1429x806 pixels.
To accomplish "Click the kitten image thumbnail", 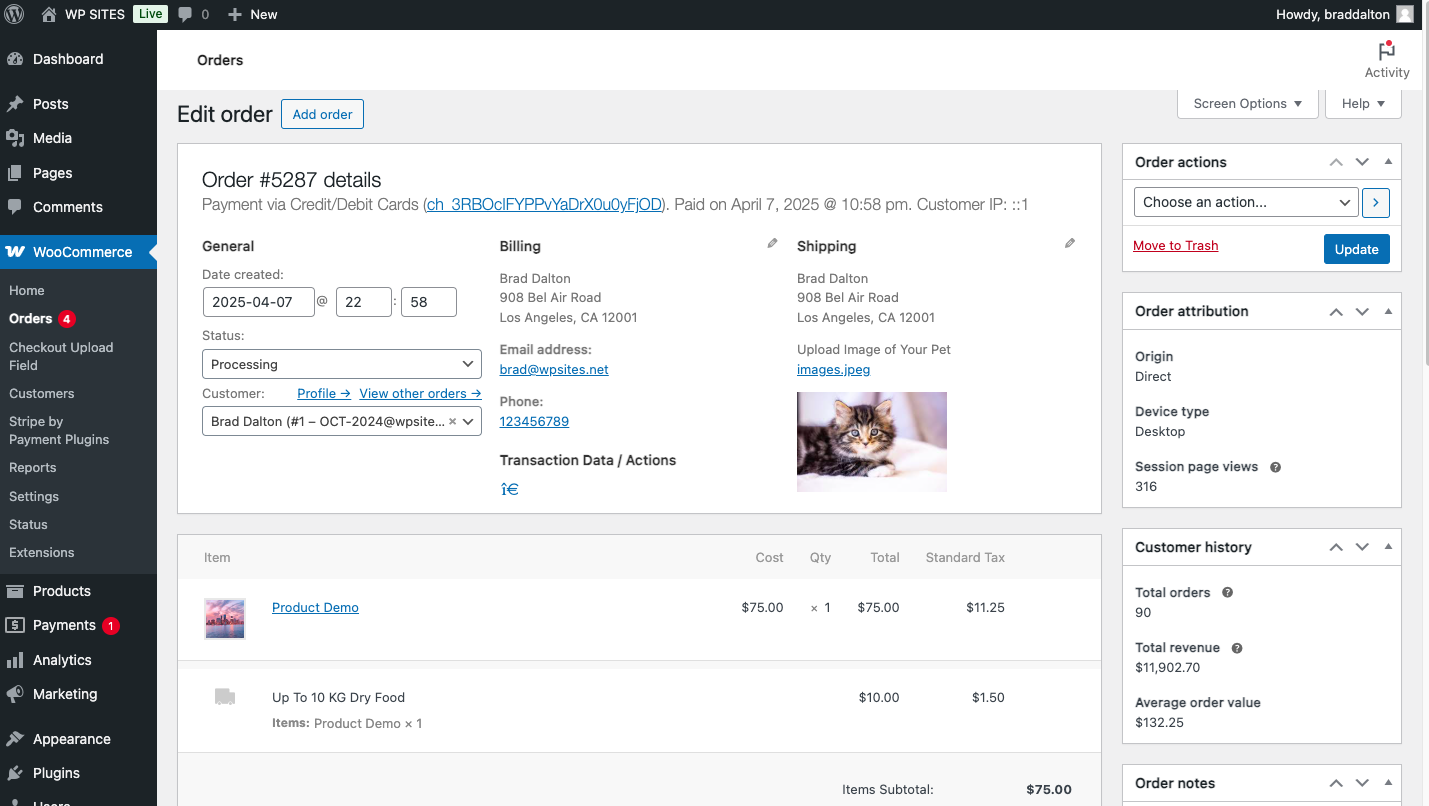I will tap(871, 441).
